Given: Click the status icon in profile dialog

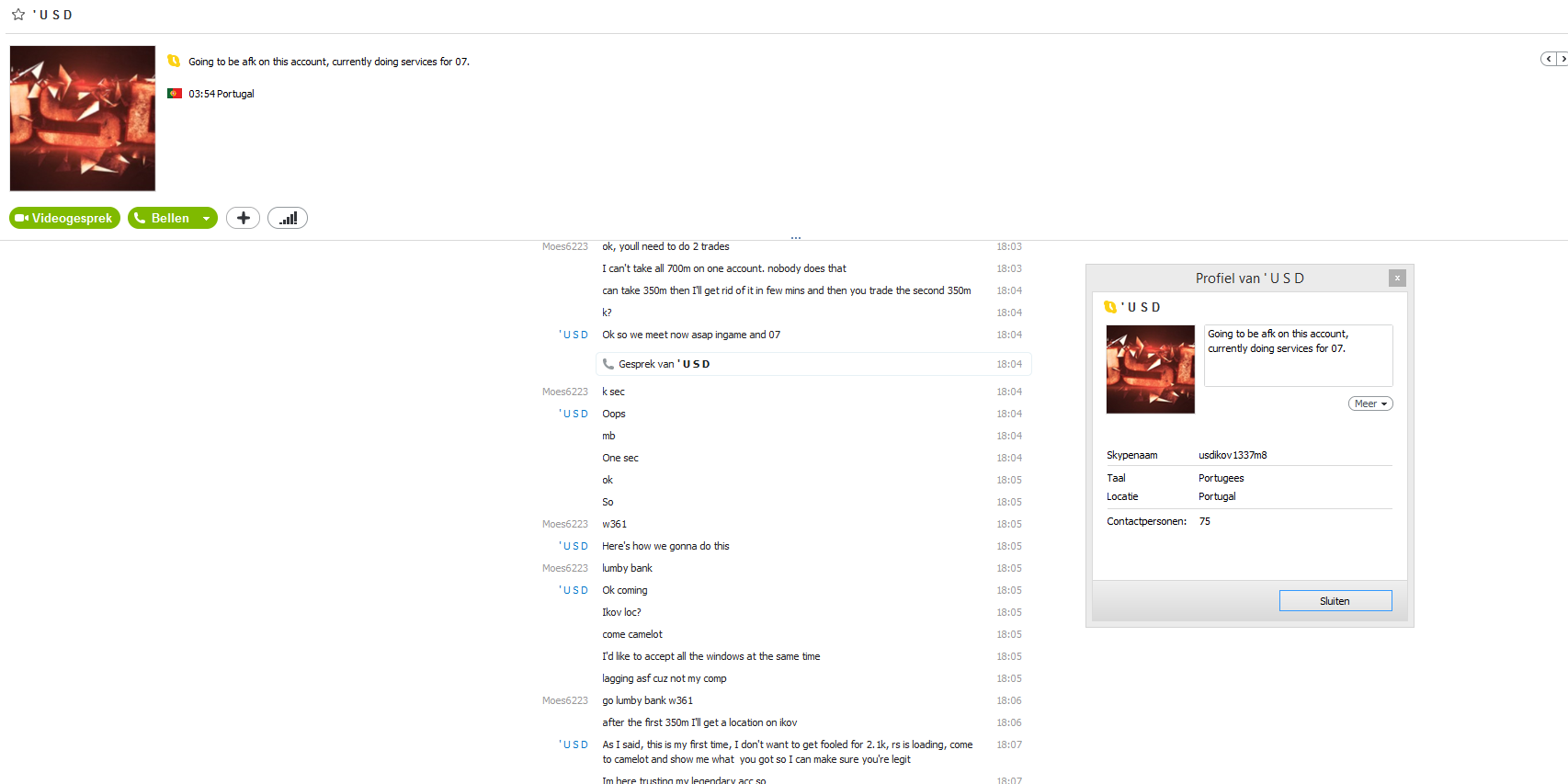Looking at the screenshot, I should (1110, 307).
